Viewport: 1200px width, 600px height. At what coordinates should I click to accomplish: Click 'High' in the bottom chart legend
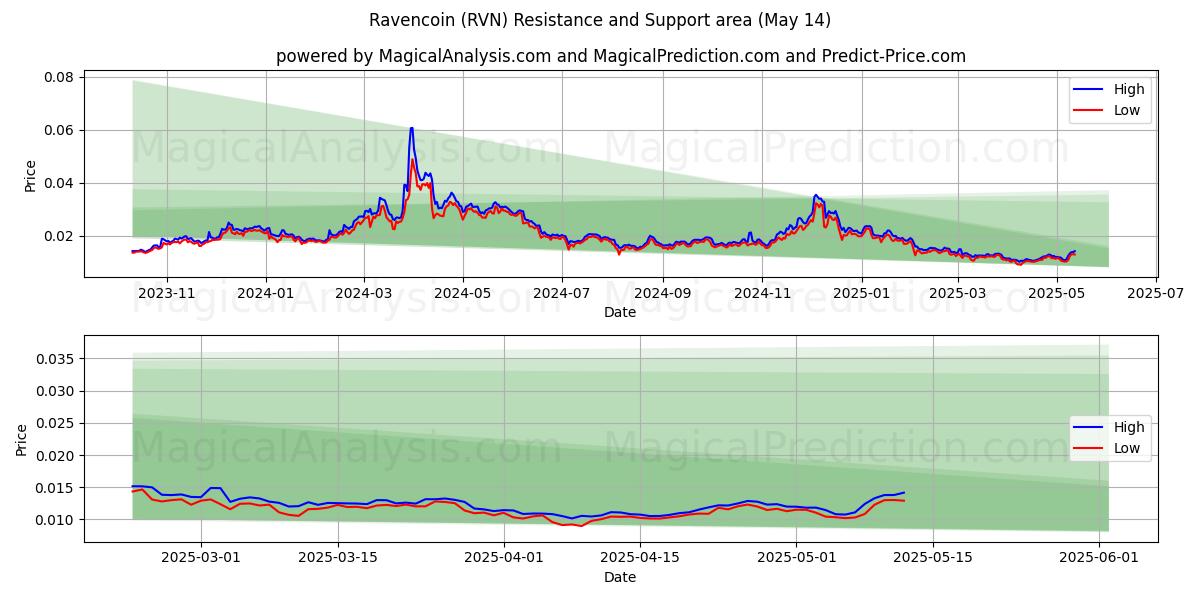click(x=1130, y=427)
